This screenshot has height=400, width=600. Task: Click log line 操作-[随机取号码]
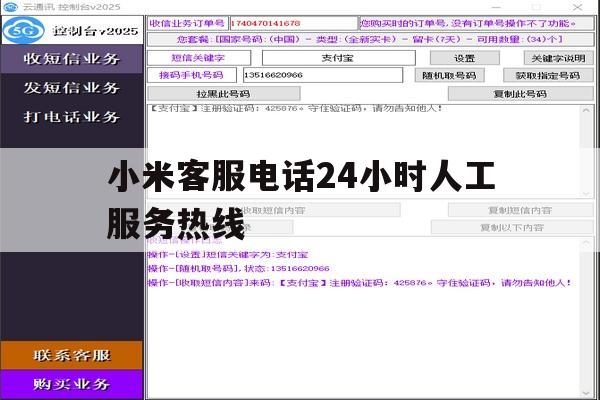239,268
